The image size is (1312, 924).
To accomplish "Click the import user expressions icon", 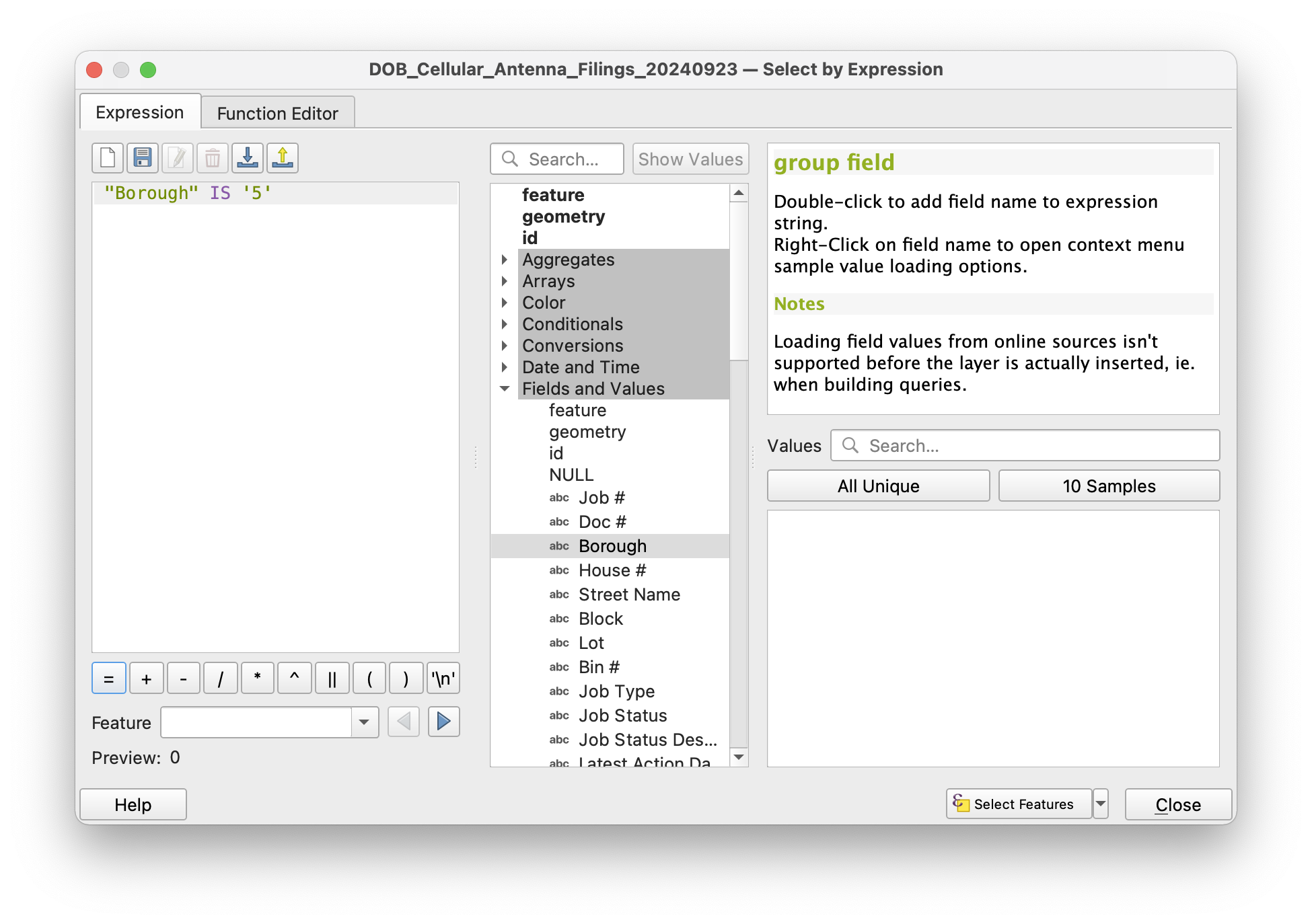I will [248, 158].
